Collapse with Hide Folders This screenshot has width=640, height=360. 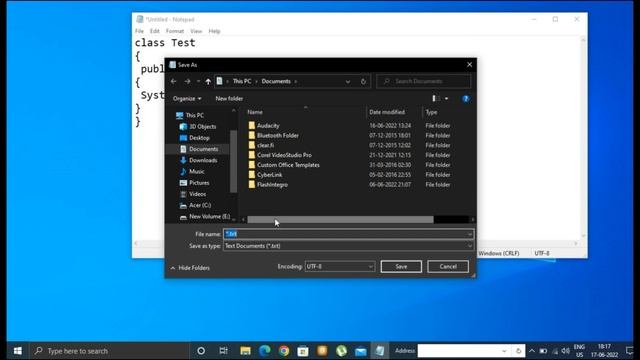190,268
